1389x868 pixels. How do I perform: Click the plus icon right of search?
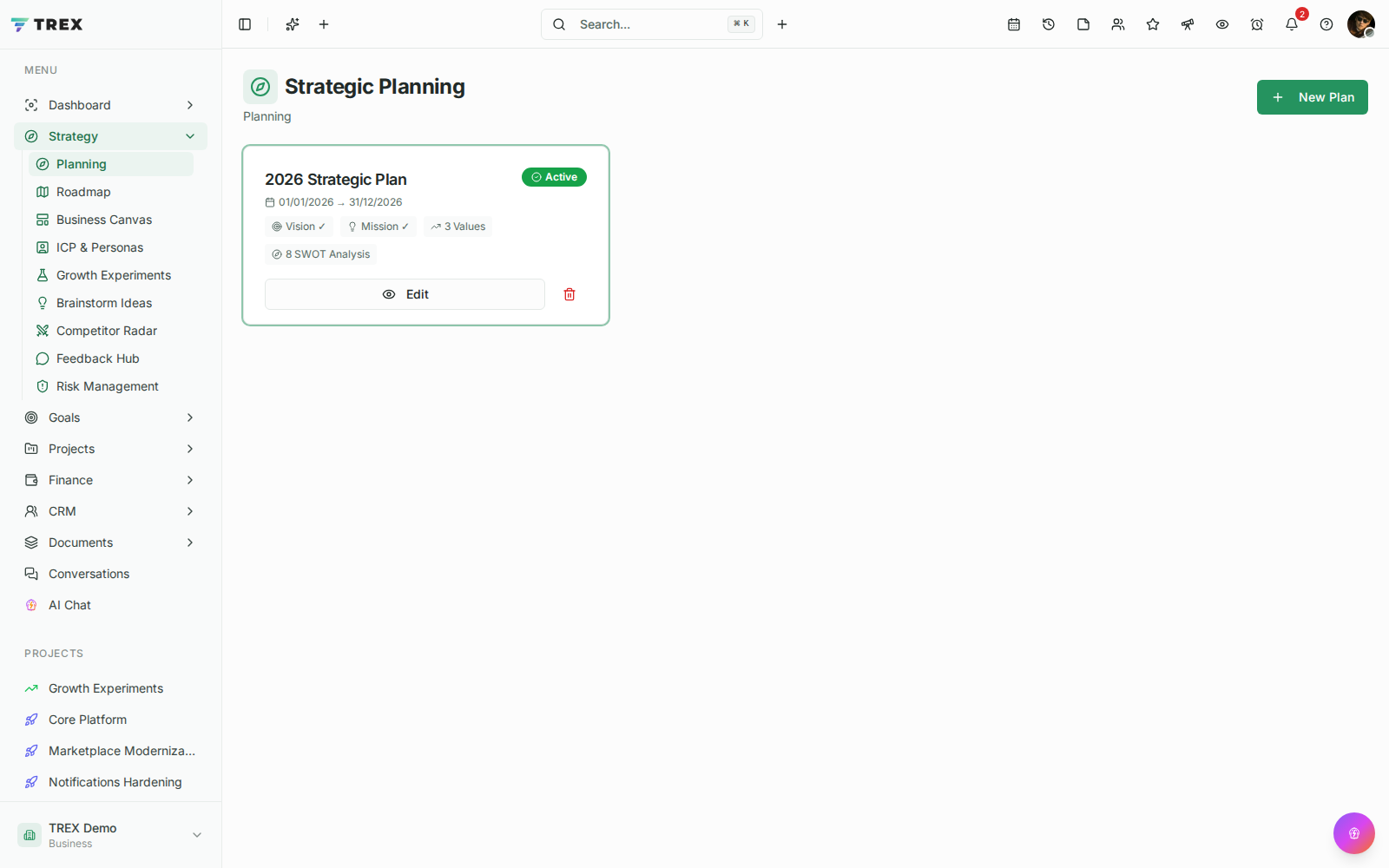point(782,24)
